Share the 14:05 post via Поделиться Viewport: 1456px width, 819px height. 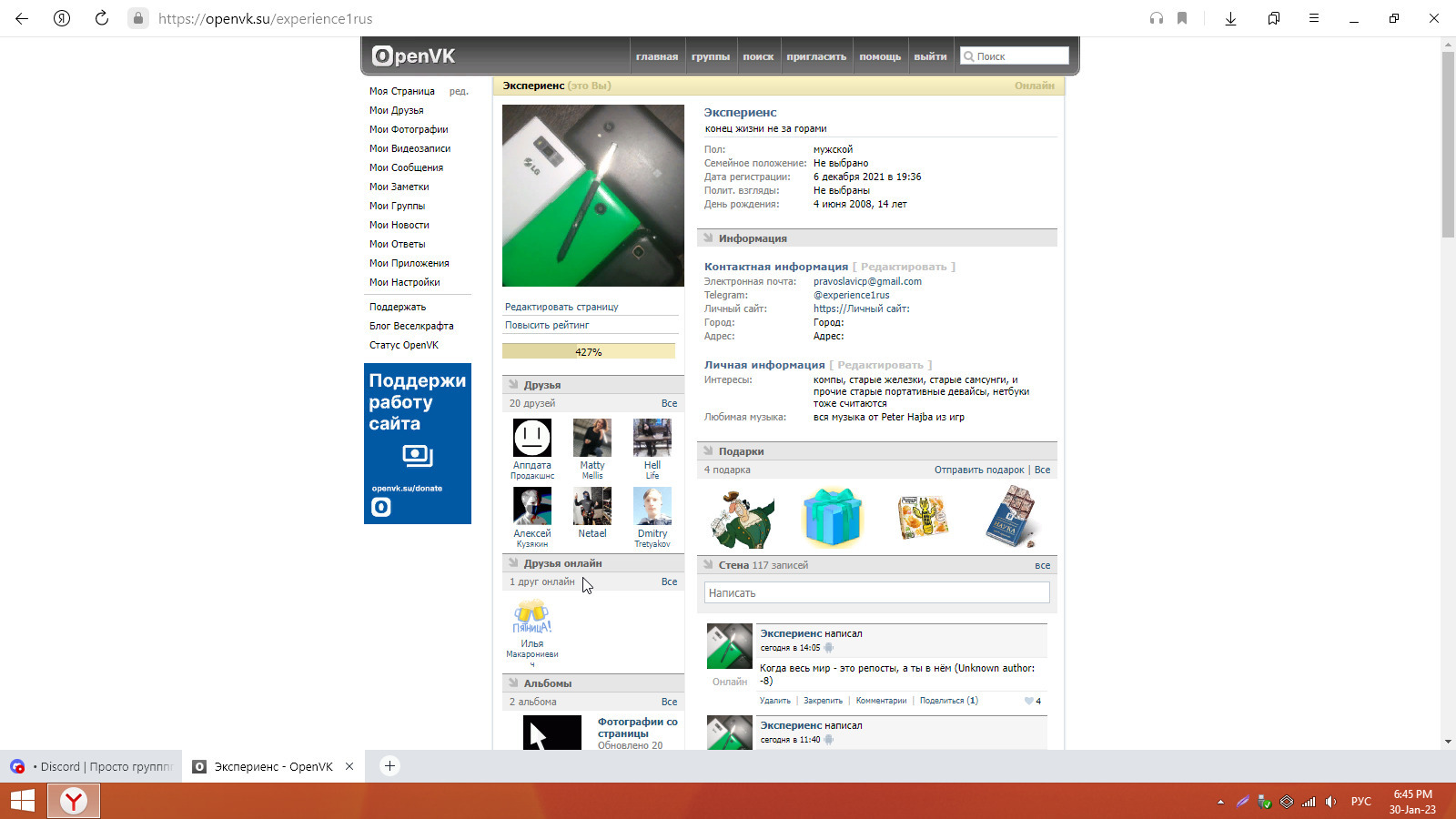tap(949, 701)
